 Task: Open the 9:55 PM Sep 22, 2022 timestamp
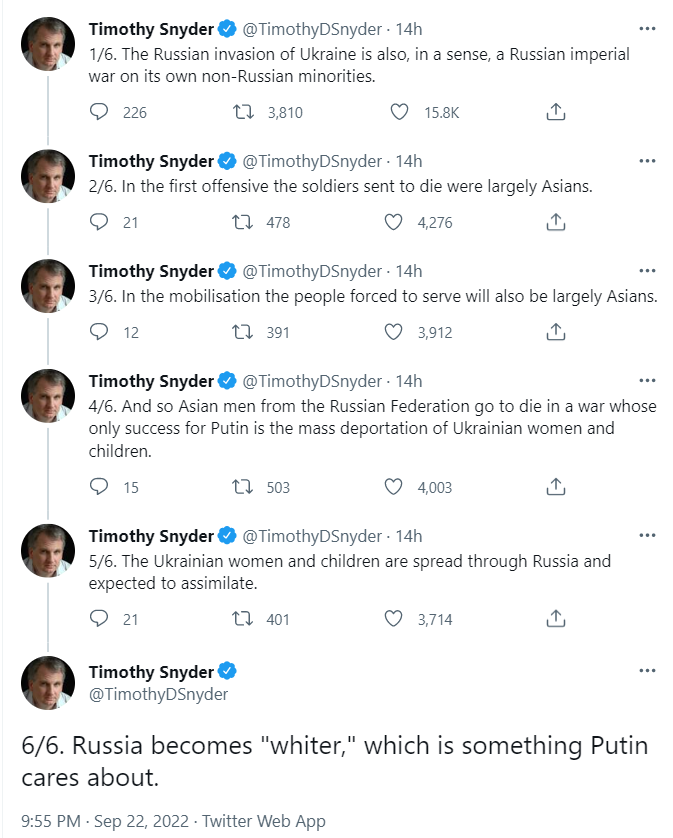(x=105, y=821)
